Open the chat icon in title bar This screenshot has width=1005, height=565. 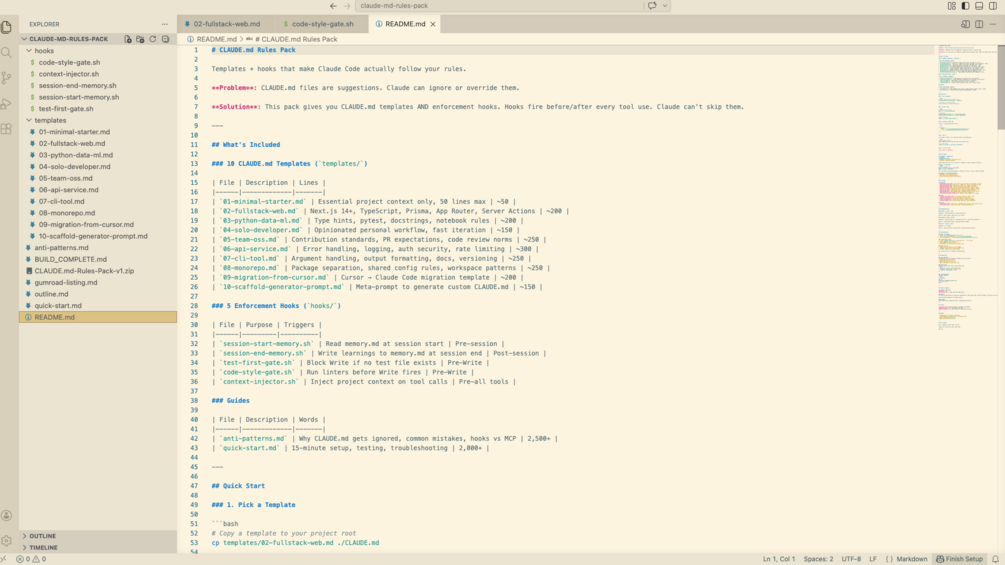coord(652,6)
